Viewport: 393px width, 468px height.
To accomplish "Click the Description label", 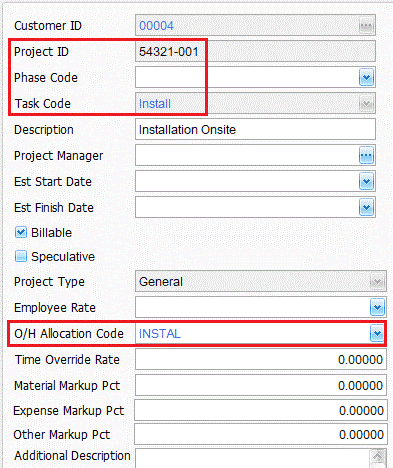I will point(44,130).
